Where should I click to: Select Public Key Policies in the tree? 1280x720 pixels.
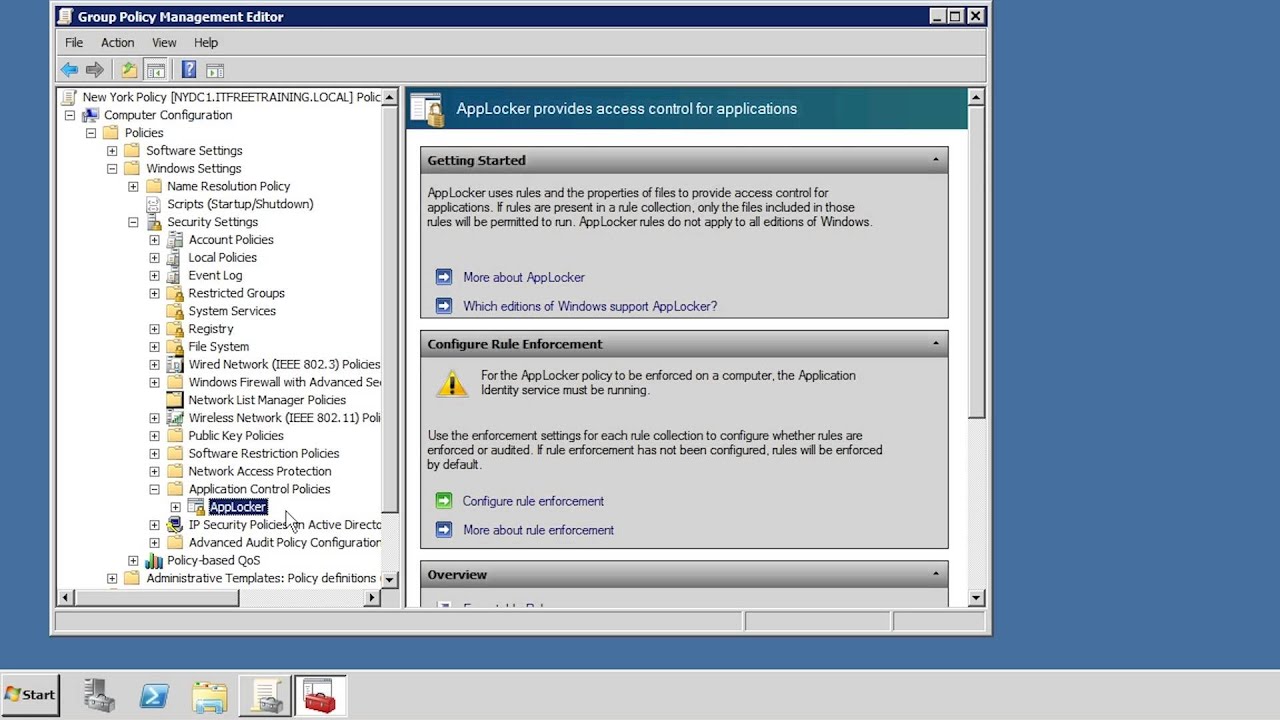[236, 436]
